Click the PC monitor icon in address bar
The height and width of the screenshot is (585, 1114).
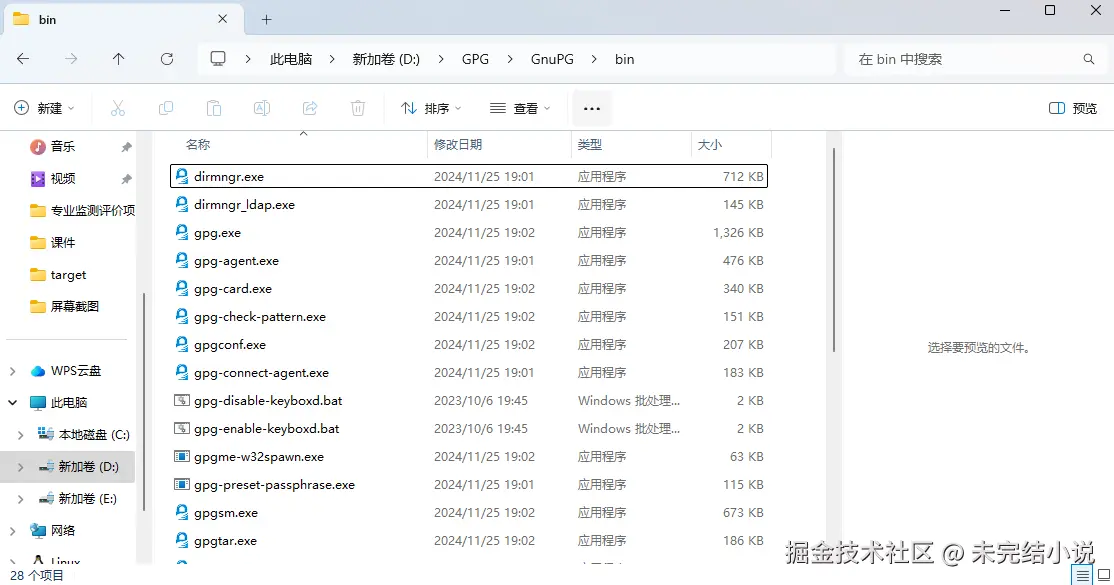point(218,59)
